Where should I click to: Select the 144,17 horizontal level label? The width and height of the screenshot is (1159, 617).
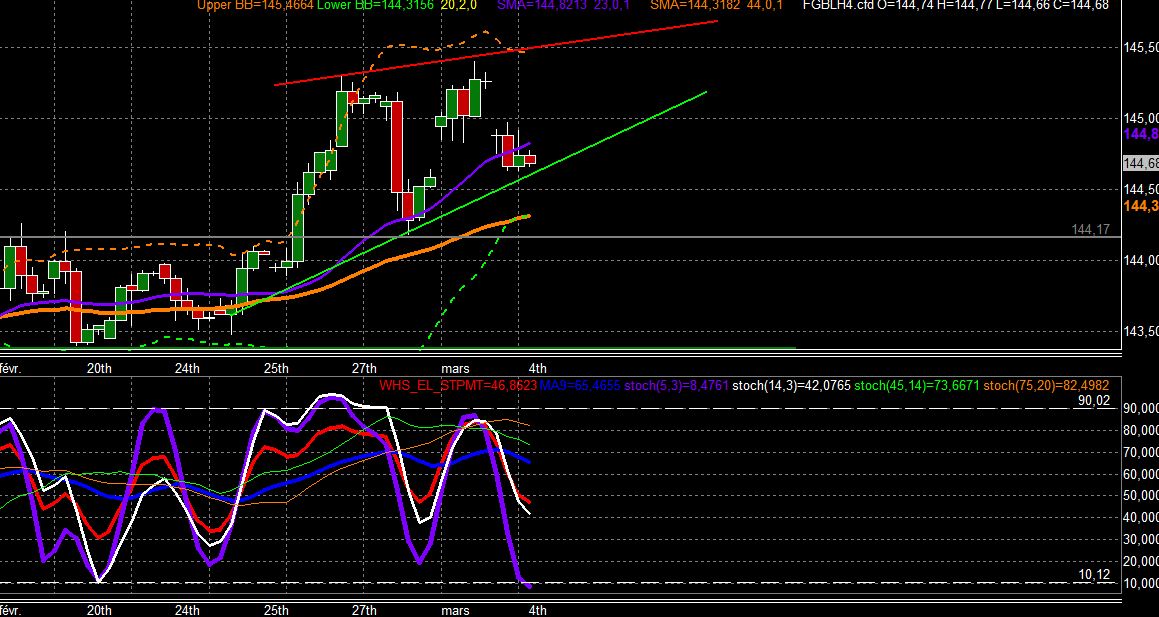click(1090, 230)
